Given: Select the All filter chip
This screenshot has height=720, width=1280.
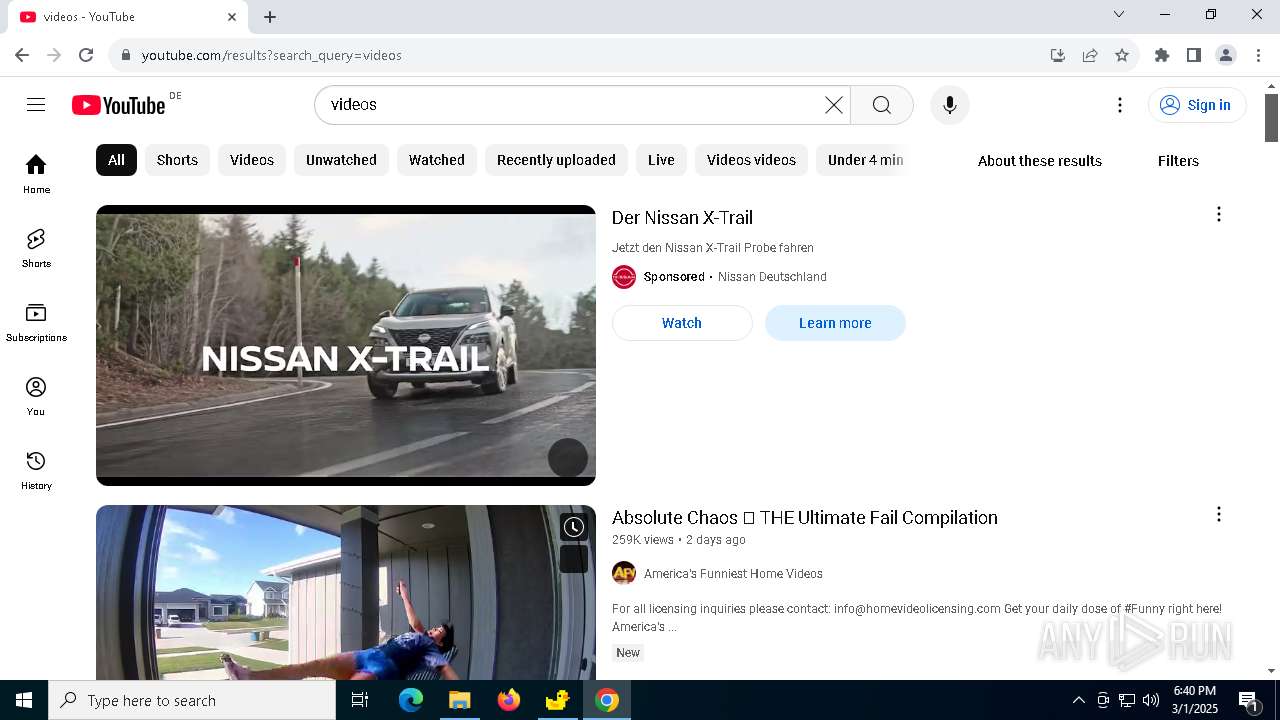Looking at the screenshot, I should tap(116, 160).
